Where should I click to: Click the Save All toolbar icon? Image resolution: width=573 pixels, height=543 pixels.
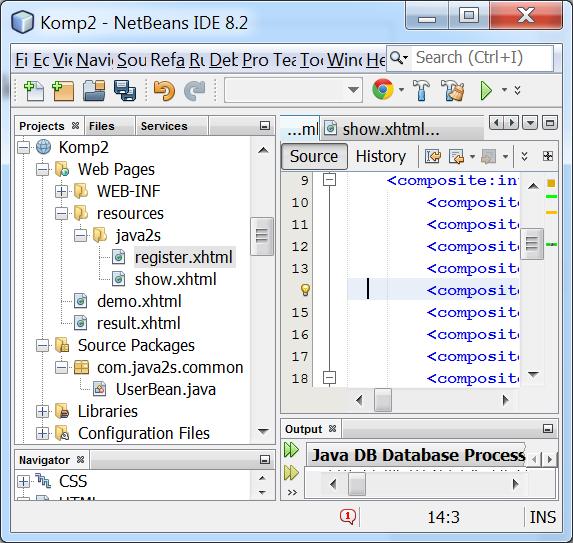click(125, 91)
